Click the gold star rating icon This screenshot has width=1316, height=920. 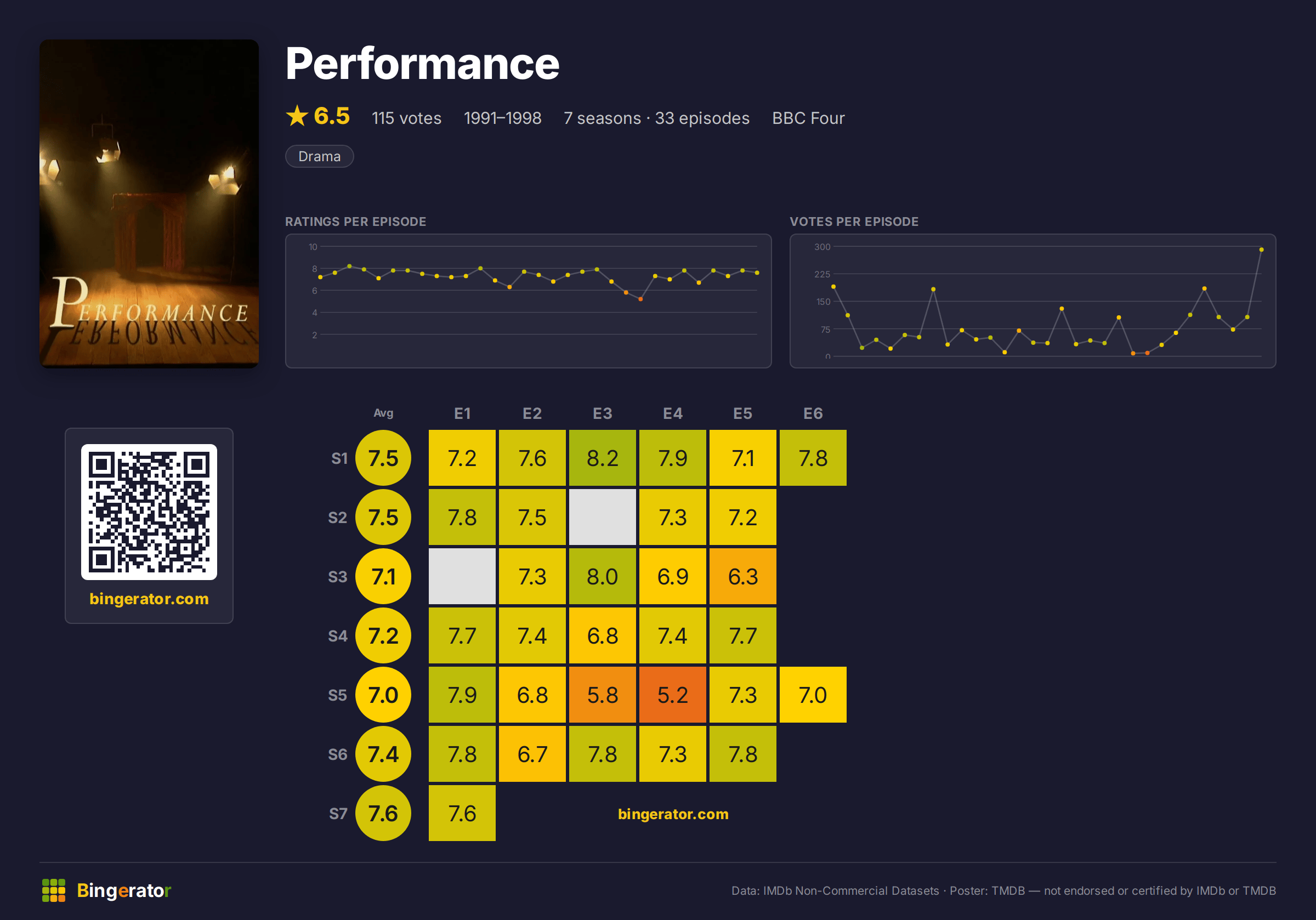tap(297, 116)
